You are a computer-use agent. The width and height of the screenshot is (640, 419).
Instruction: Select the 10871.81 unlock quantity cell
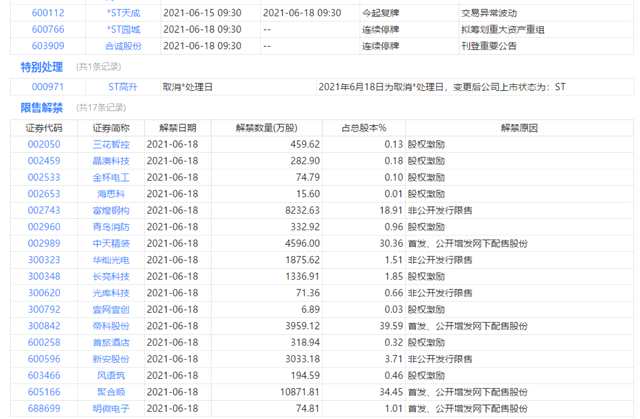pyautogui.click(x=300, y=392)
